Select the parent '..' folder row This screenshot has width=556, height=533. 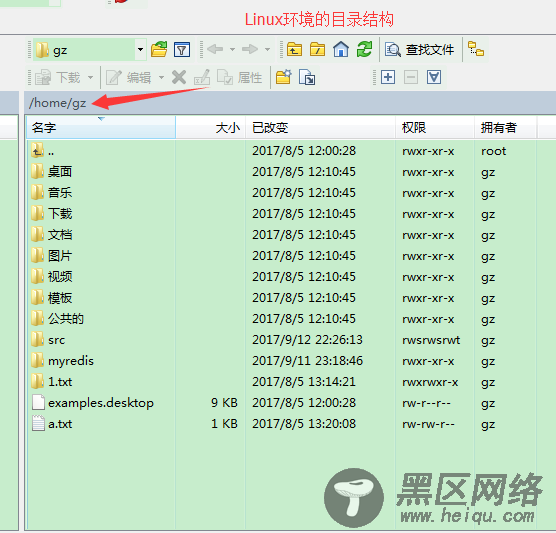[282, 151]
